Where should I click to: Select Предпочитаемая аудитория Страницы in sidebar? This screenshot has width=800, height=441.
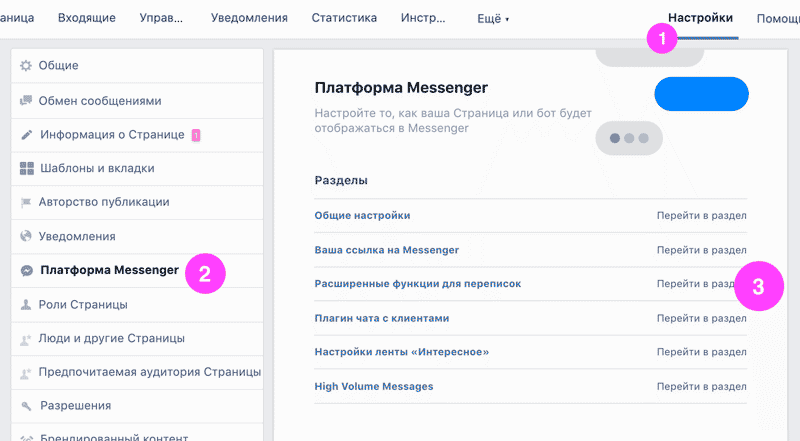(x=149, y=372)
